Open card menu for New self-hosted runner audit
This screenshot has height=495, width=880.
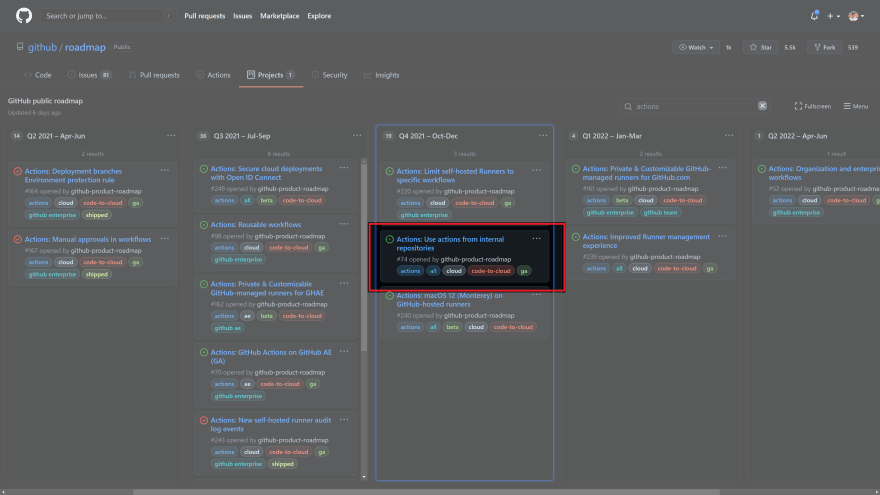point(344,419)
